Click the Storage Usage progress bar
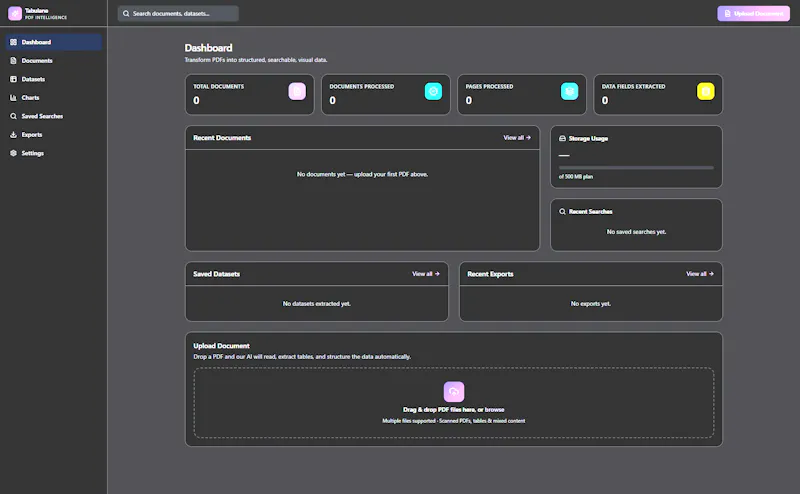Screen dimensions: 800x494 (x=636, y=168)
